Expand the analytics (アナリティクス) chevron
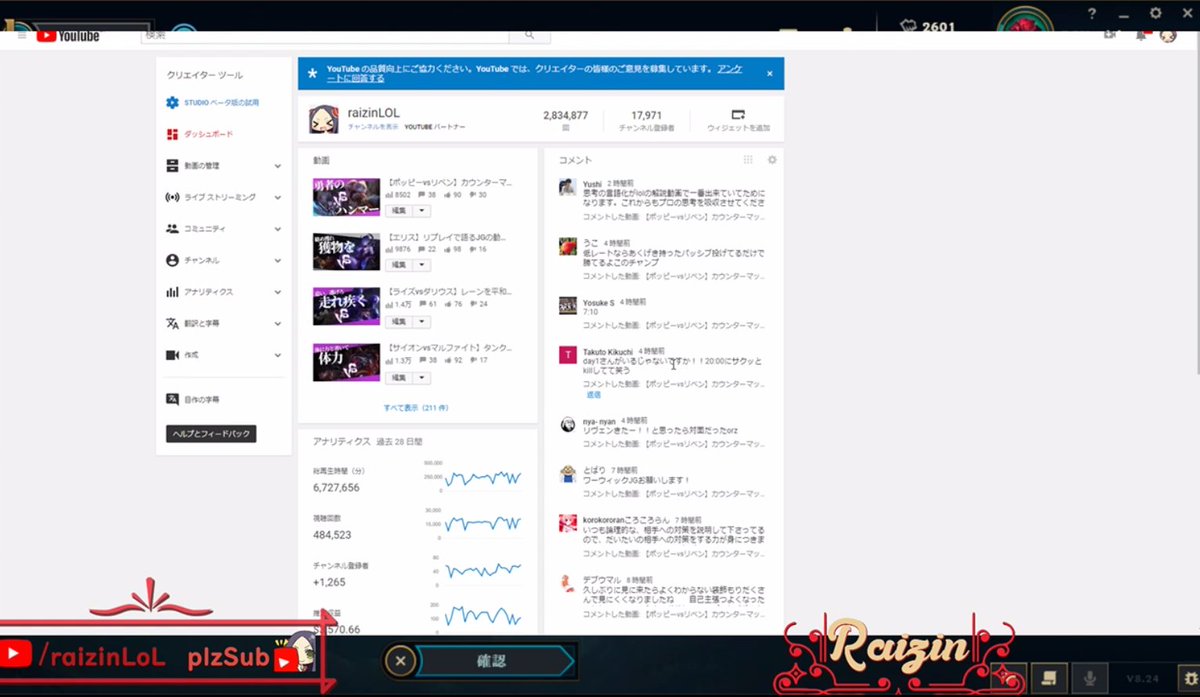1200x697 pixels. click(278, 292)
